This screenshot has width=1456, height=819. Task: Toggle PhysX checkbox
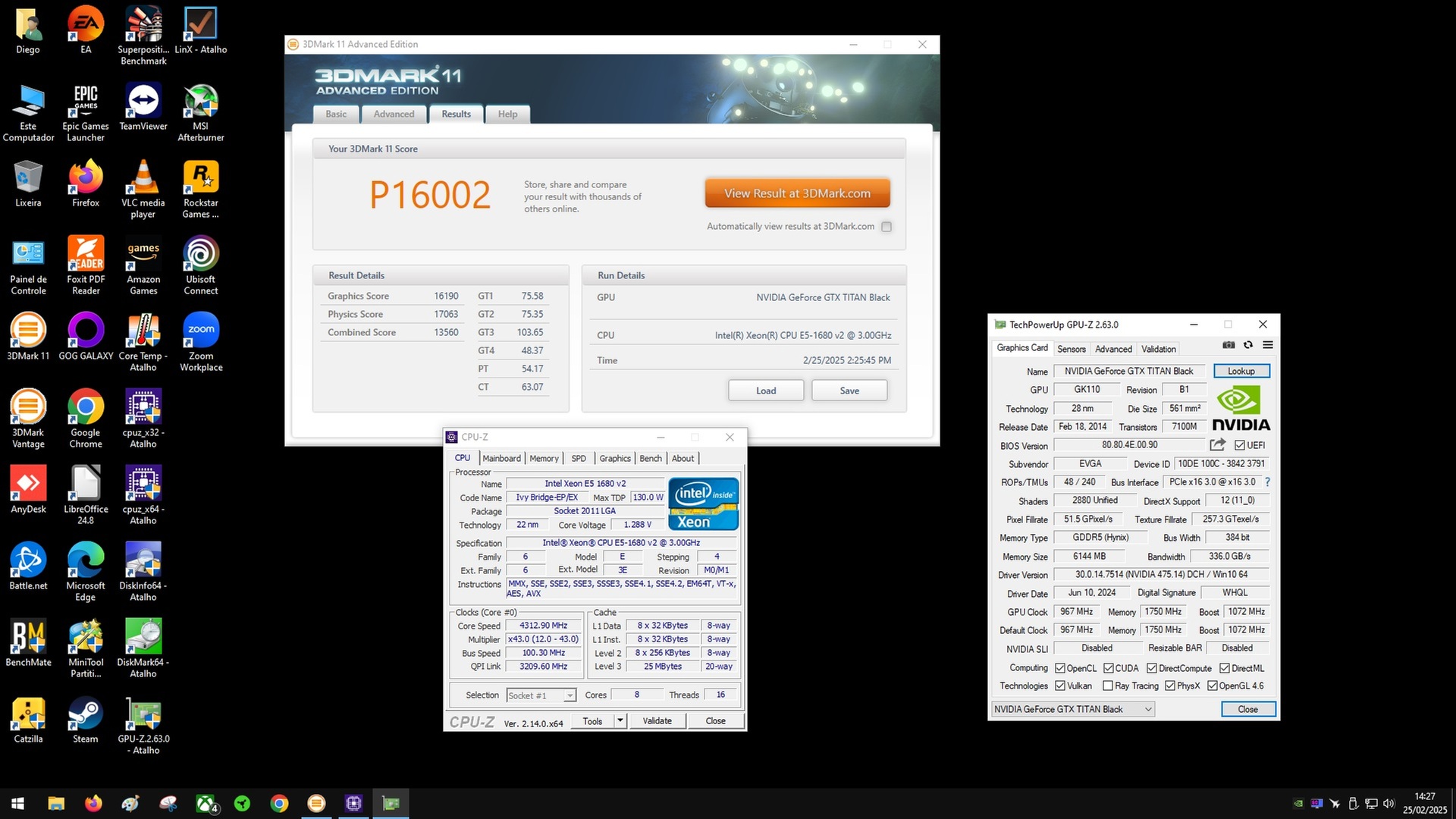tap(1170, 686)
